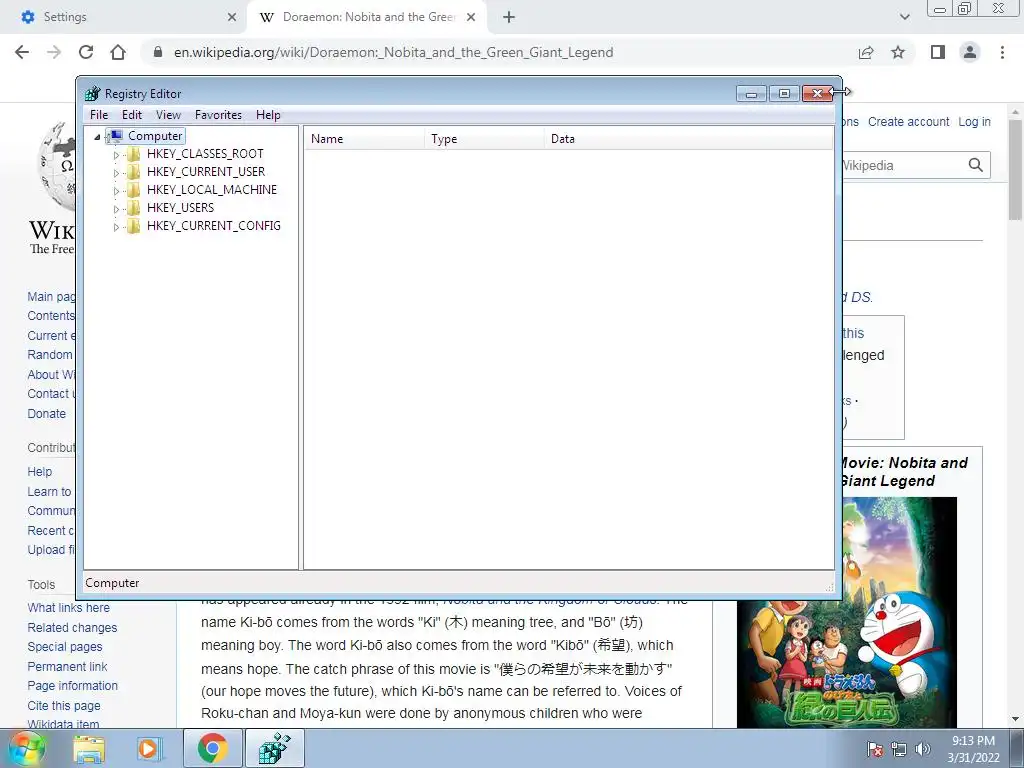Click the Name column header
The height and width of the screenshot is (768, 1024).
[x=364, y=139]
